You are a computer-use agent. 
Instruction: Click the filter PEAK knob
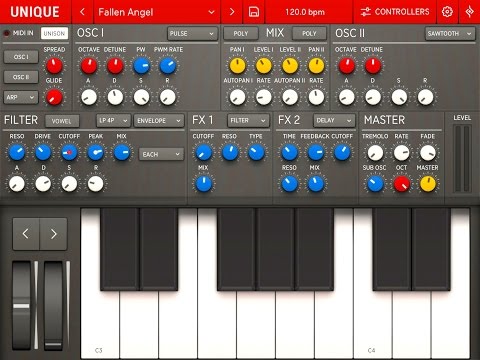96,152
